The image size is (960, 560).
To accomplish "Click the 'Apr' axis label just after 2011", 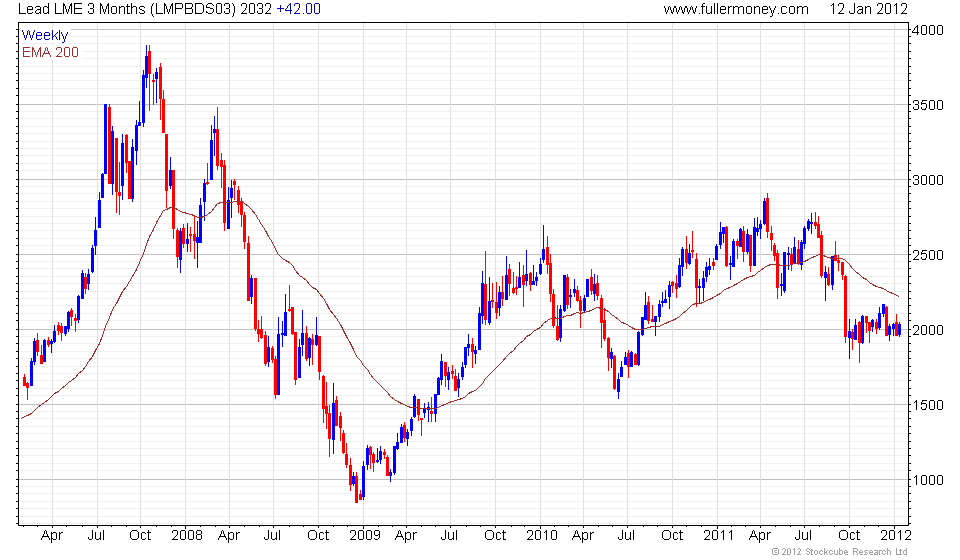I will (760, 536).
